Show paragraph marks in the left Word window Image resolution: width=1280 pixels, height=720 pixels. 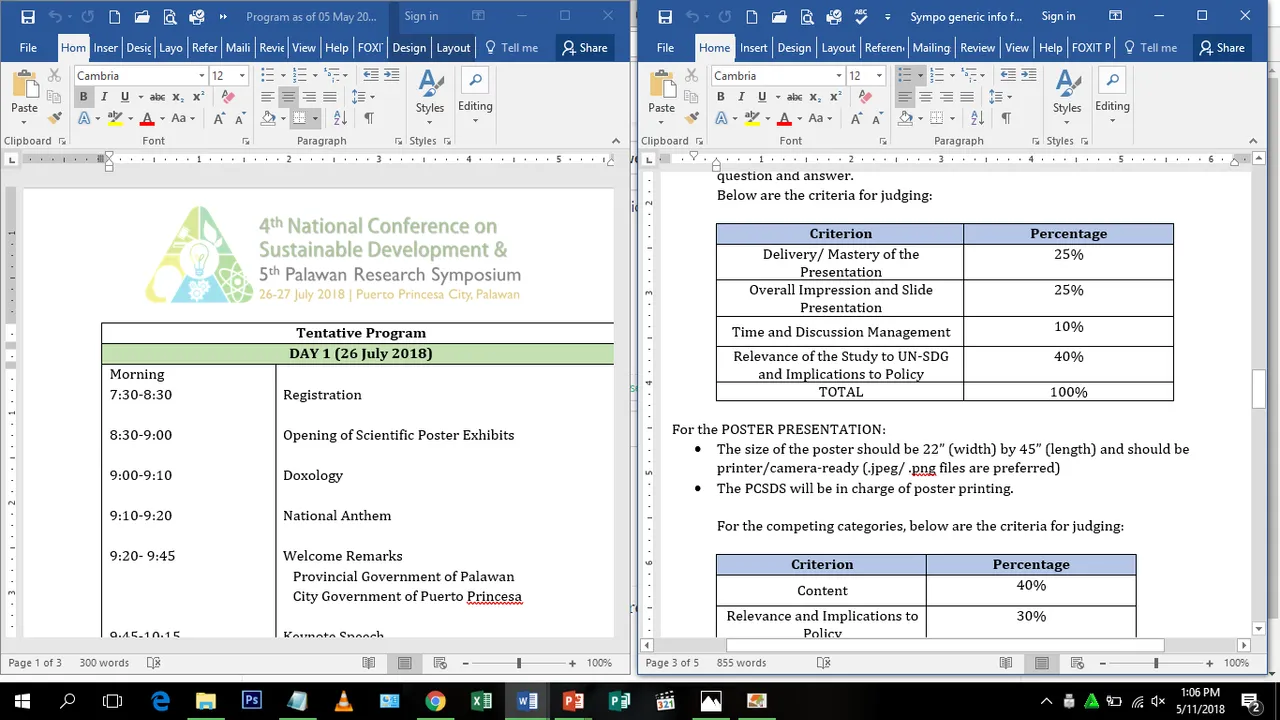pyautogui.click(x=369, y=118)
